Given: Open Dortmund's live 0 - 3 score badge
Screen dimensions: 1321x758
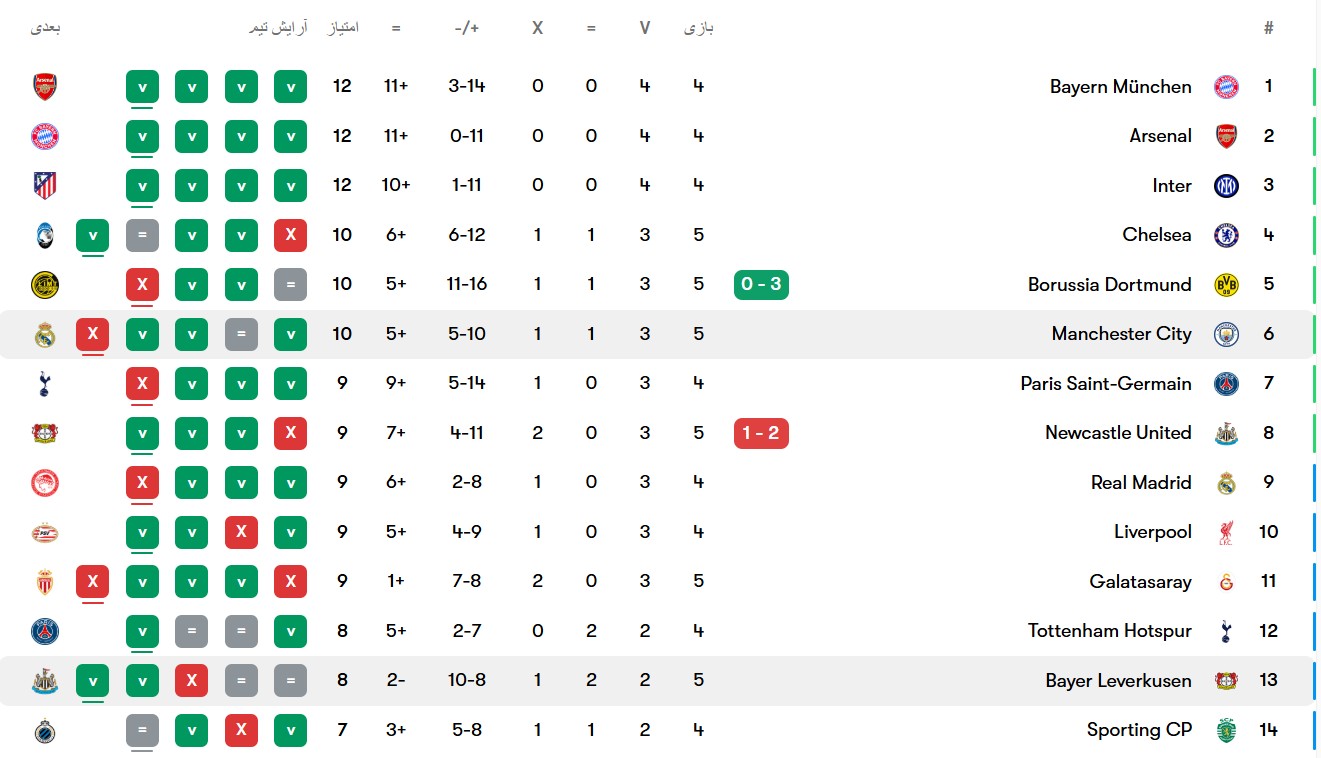Looking at the screenshot, I should pos(761,285).
